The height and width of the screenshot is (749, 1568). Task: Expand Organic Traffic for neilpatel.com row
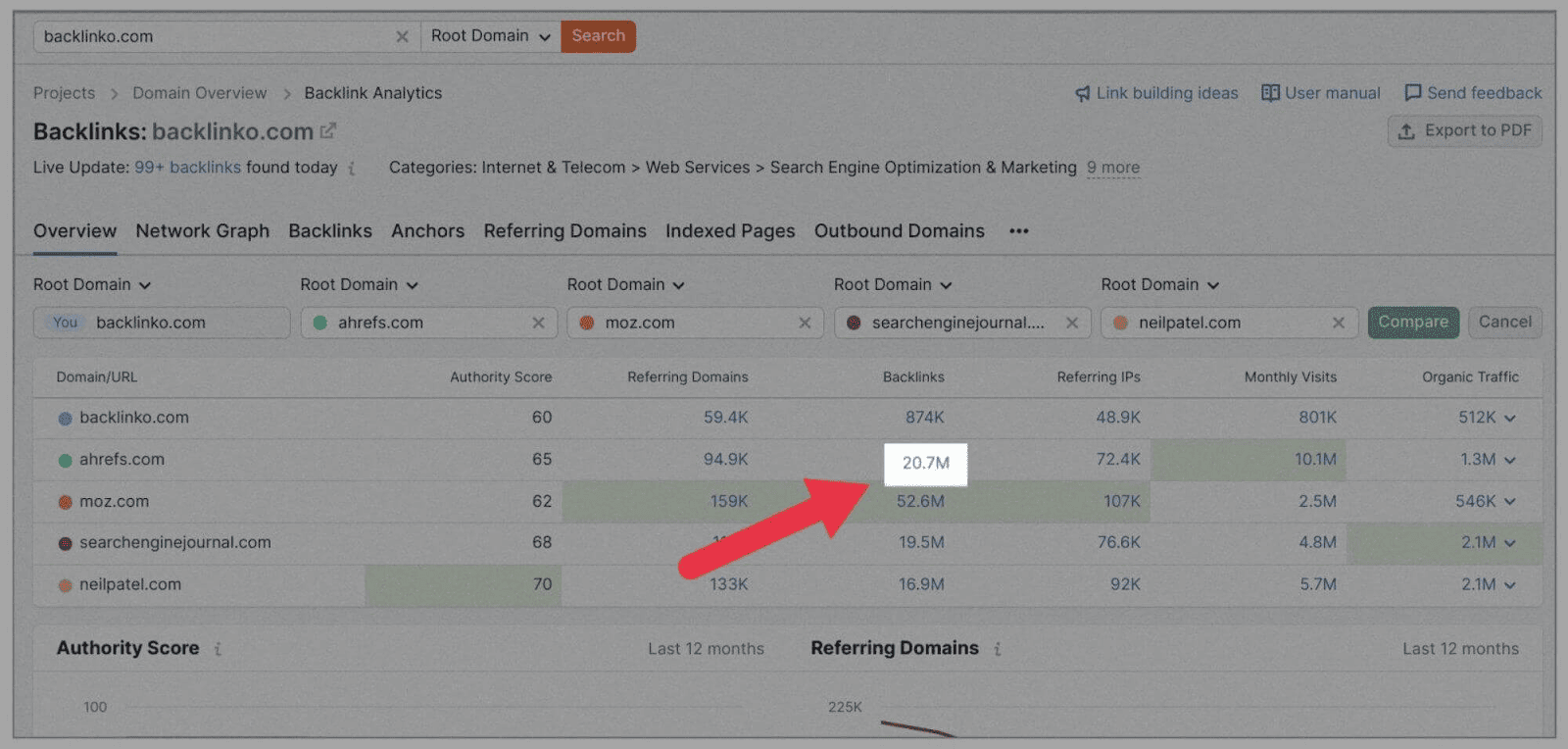point(1510,585)
